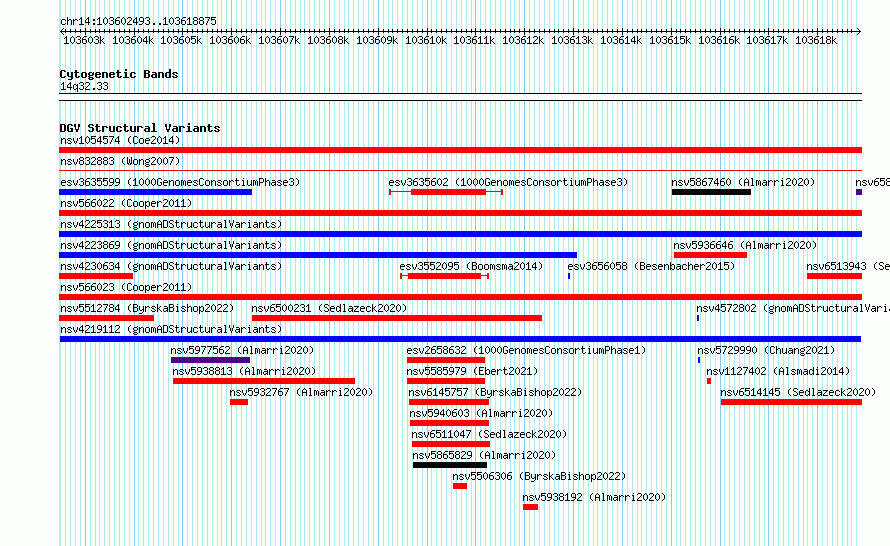Click nsv6145757 (ByrskaBishop2022) label
890x546 pixels.
(495, 392)
